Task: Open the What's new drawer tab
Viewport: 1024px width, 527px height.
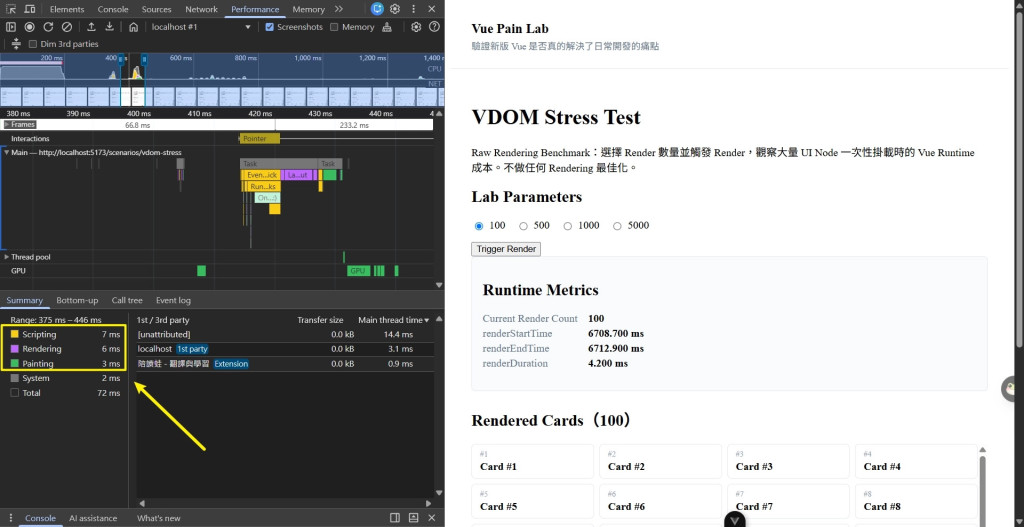Action: pos(159,518)
